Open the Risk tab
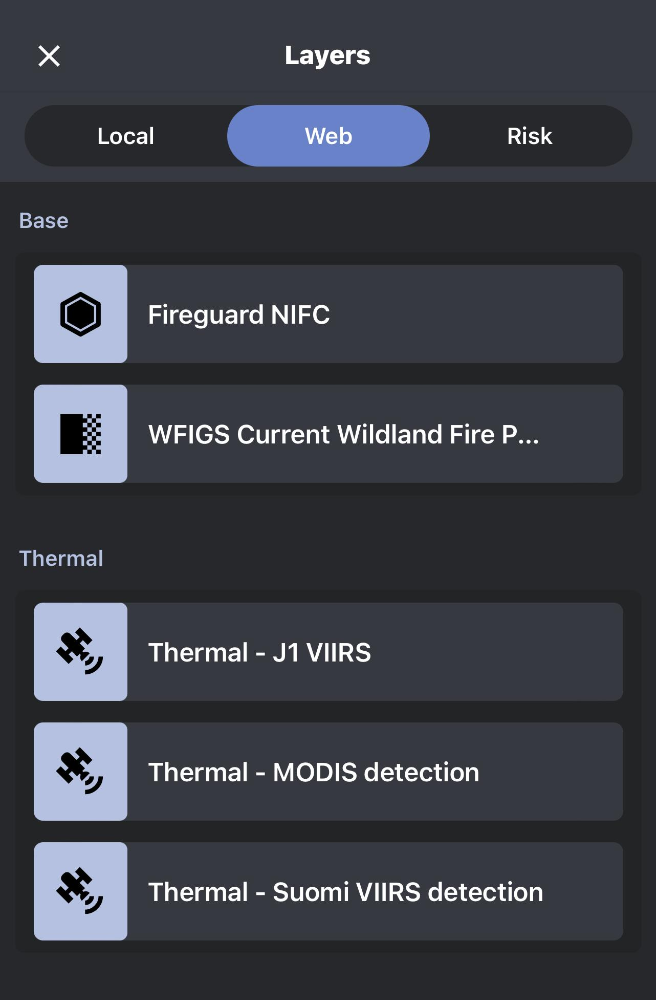656x1000 pixels. (529, 136)
